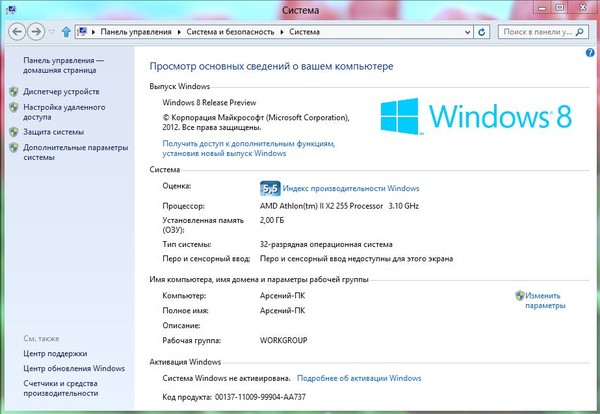Screen dimensions: 600x414
Task: Click 'Windows 8 Release Preview' text
Action: pyautogui.click(x=209, y=103)
